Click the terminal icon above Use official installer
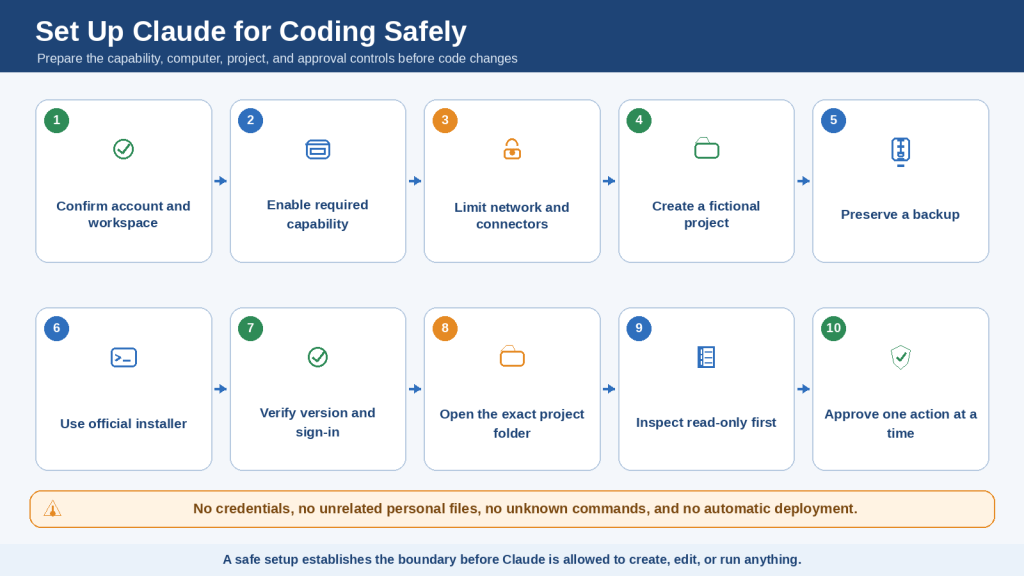The width and height of the screenshot is (1024, 576). tap(123, 357)
